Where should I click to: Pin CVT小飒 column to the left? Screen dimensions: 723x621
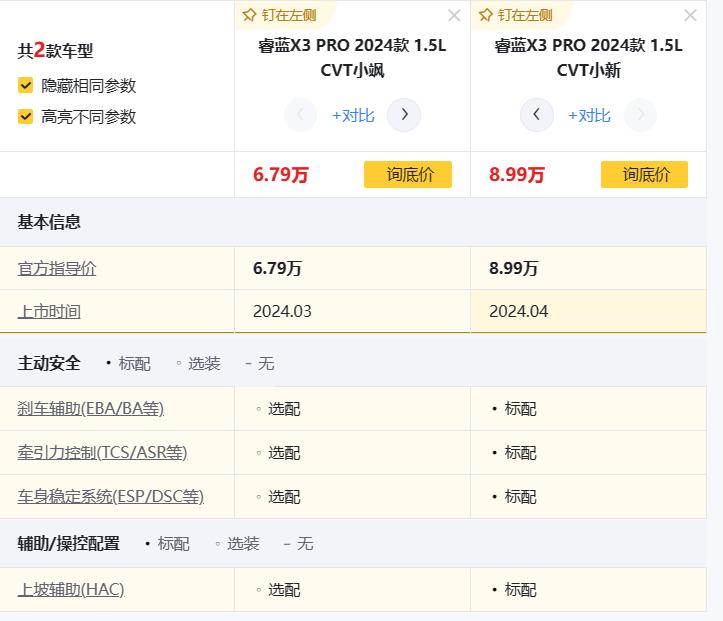pos(279,15)
